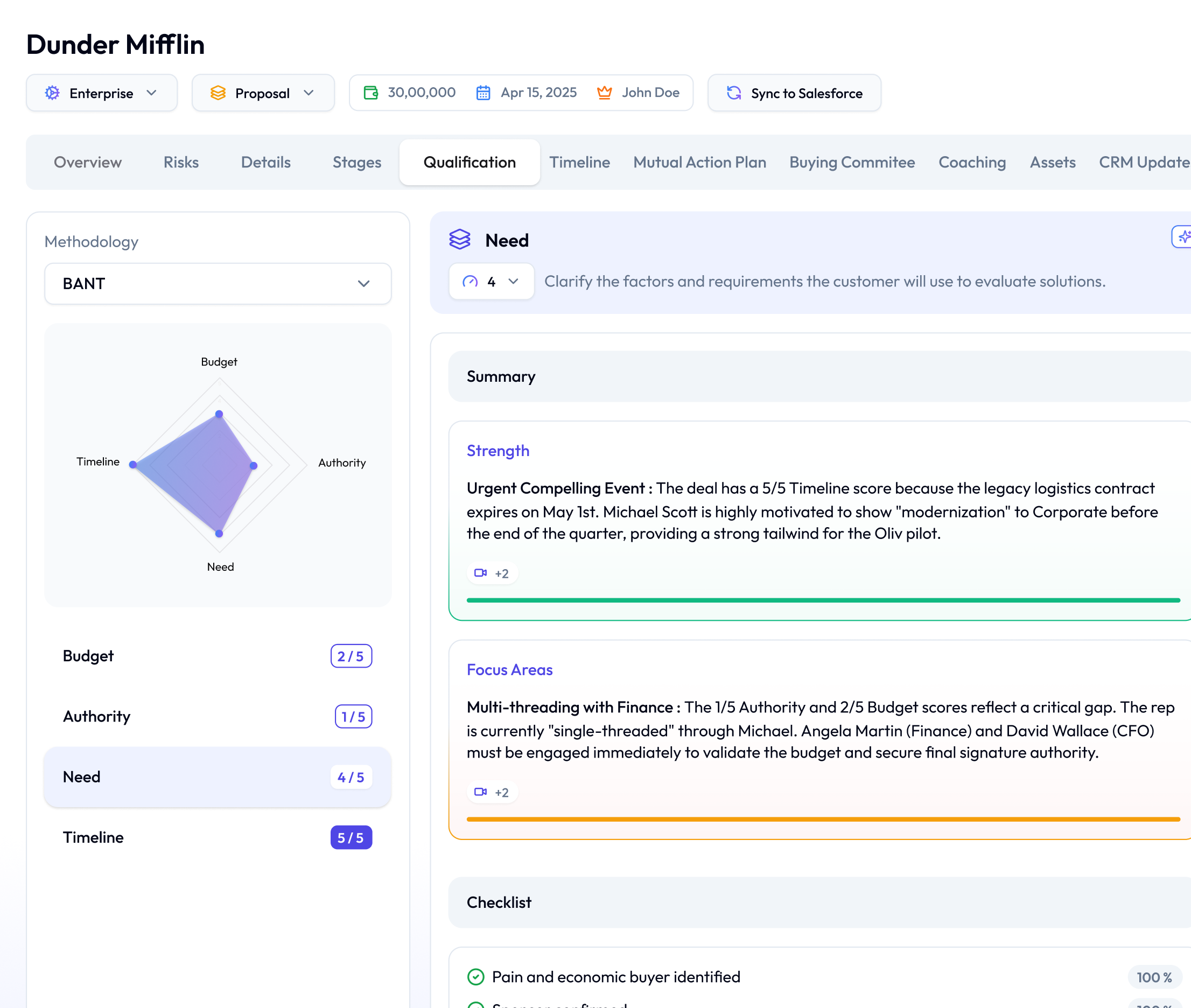Screen dimensions: 1191x1008
Task: Select the Need 4/5 criterion row
Action: pos(218,777)
